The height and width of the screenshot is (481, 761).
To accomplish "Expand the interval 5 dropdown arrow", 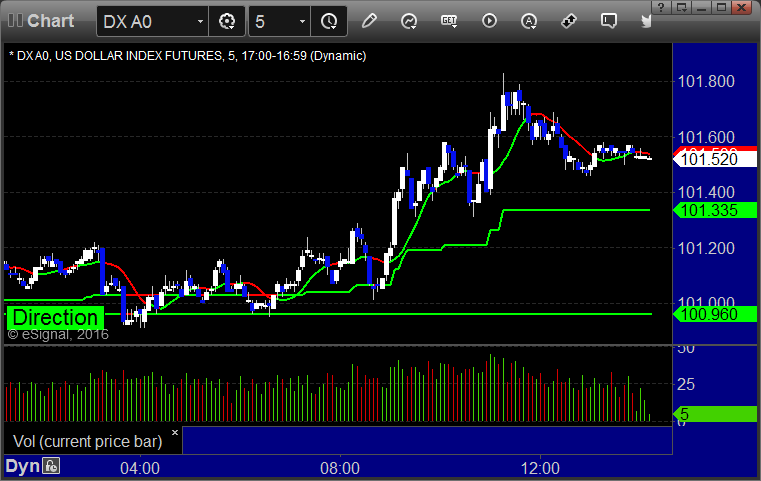I will point(302,21).
